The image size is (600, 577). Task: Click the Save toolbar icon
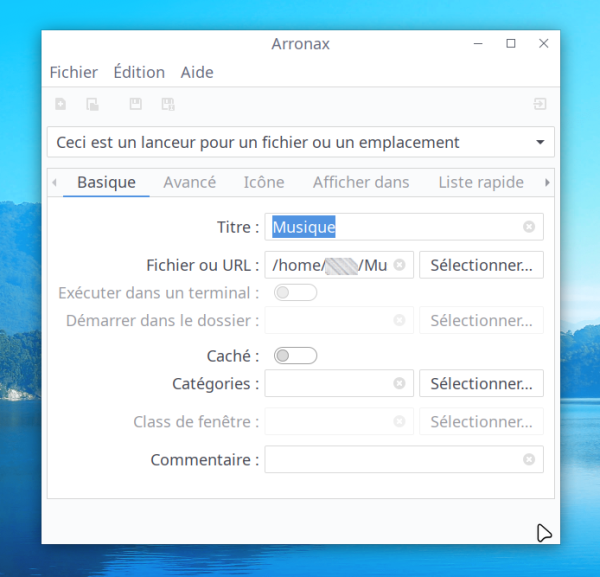coord(136,104)
